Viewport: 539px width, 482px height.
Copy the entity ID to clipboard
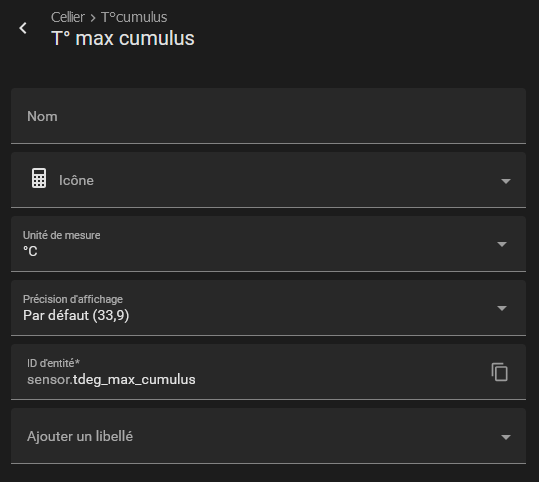tap(499, 372)
